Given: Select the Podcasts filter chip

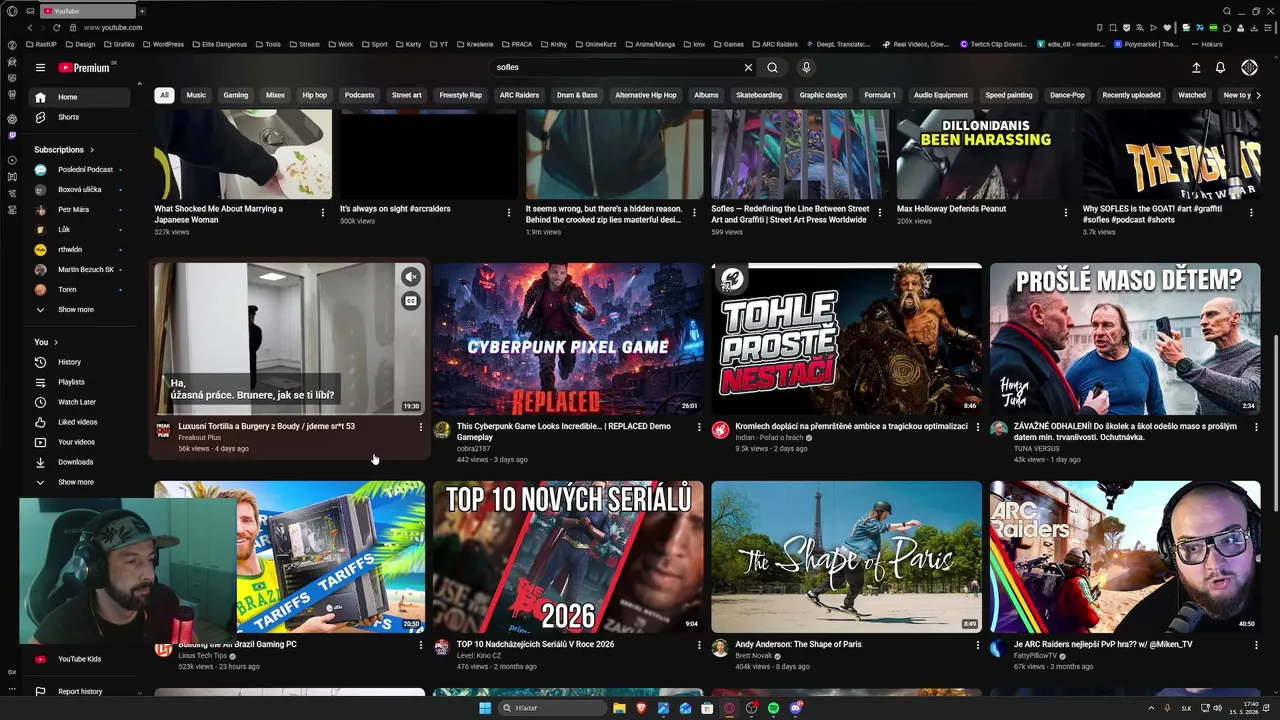Looking at the screenshot, I should point(359,95).
